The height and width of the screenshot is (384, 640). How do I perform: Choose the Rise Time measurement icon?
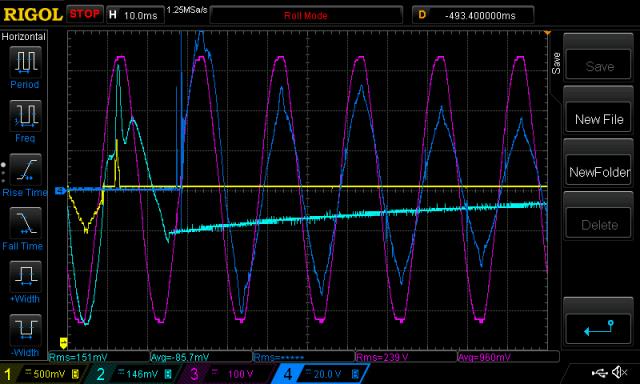(25, 169)
